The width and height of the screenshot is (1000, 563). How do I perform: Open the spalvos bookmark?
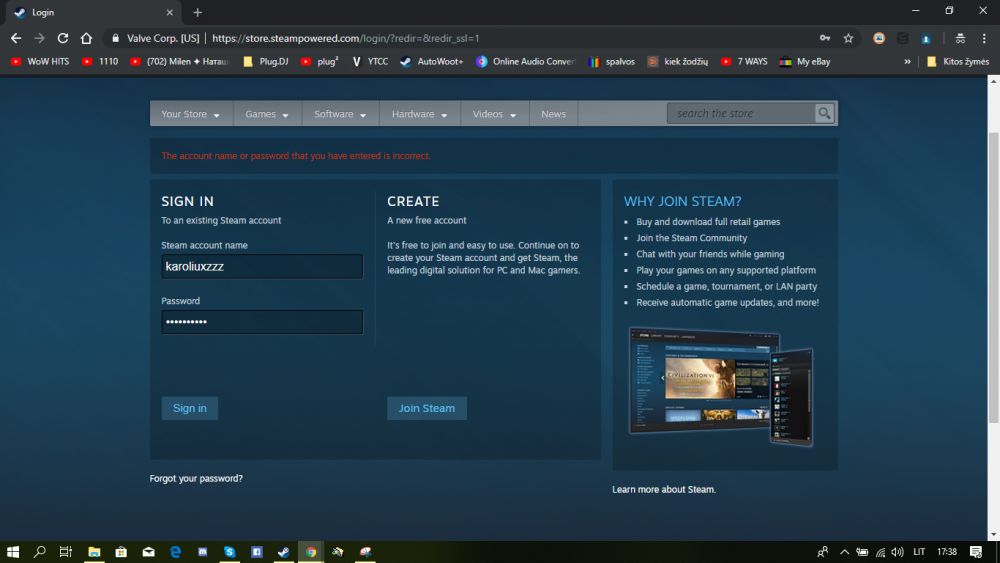(612, 62)
